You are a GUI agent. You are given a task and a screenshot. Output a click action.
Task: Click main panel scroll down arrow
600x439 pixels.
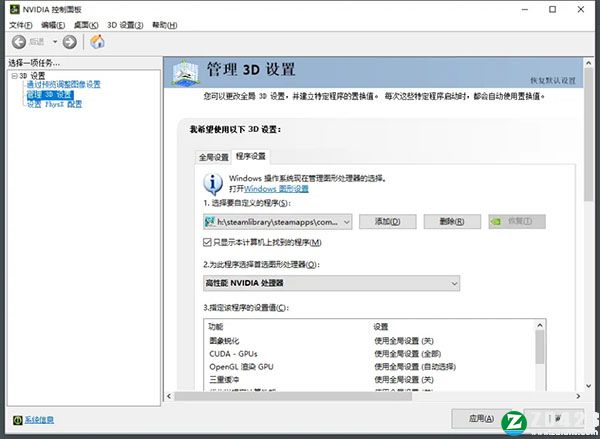[x=589, y=386]
